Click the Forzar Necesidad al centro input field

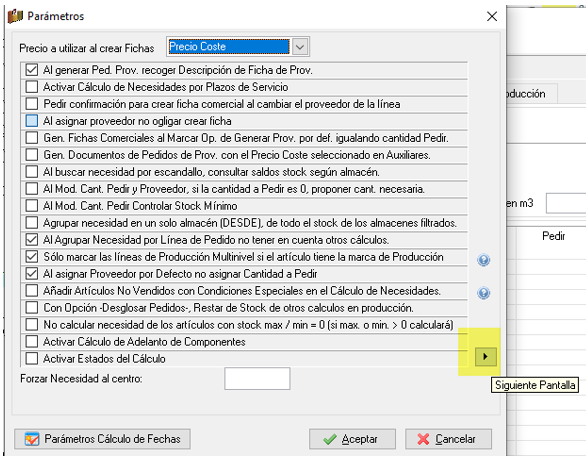(x=257, y=378)
